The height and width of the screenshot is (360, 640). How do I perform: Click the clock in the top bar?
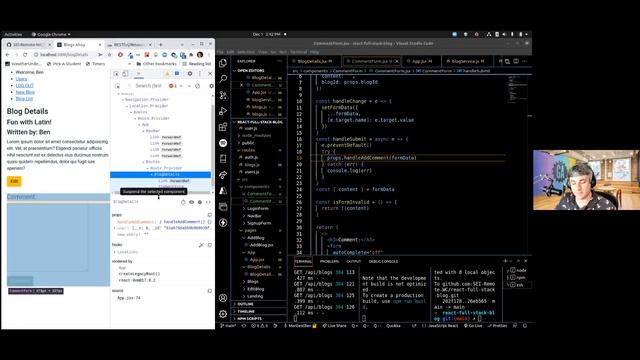click(267, 34)
